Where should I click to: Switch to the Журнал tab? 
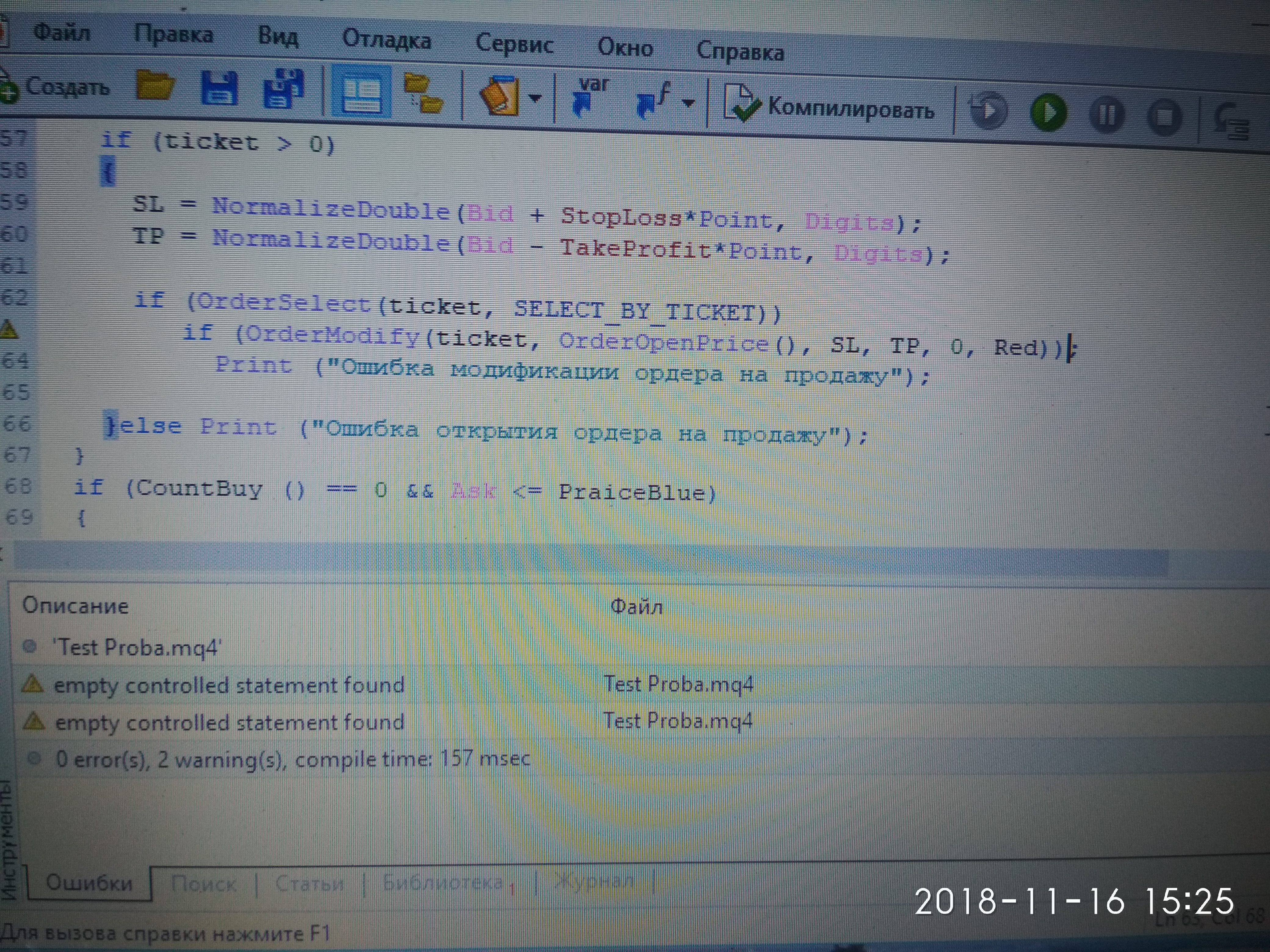(595, 880)
